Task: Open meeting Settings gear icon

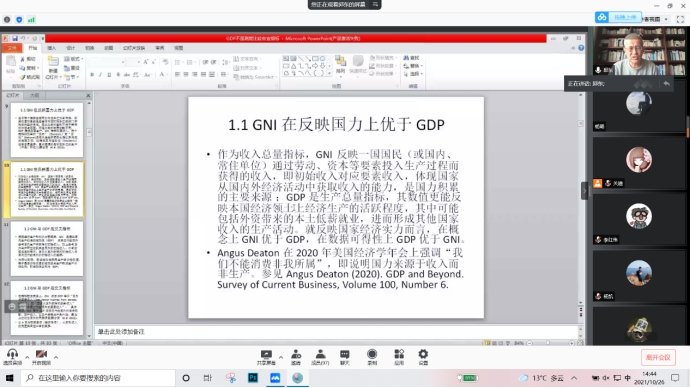Action: point(423,357)
